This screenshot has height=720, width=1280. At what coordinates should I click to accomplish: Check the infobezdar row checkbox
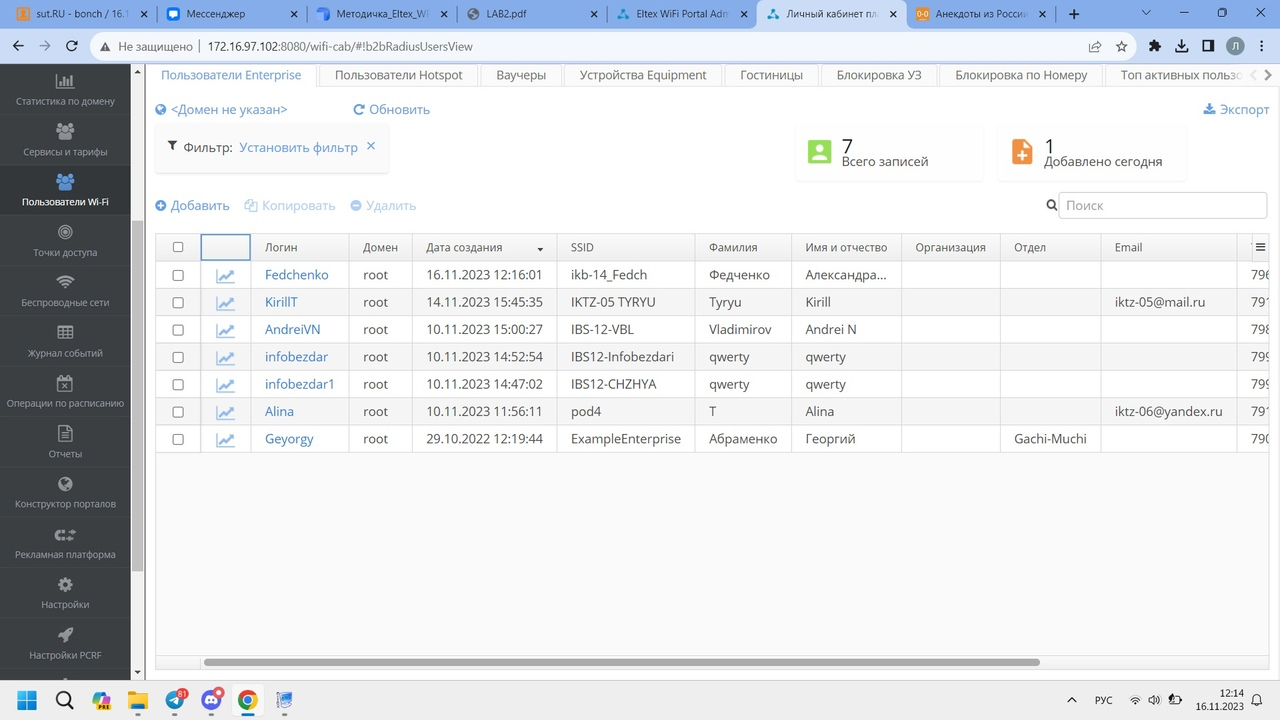coord(178,357)
